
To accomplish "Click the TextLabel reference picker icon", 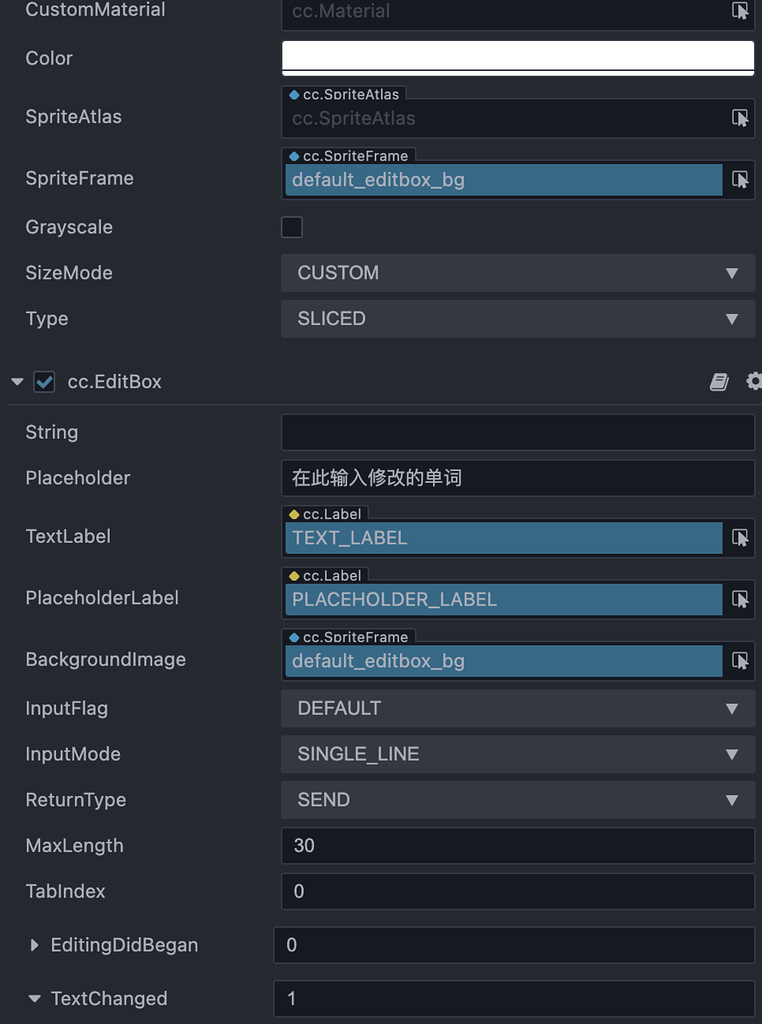I will [739, 538].
